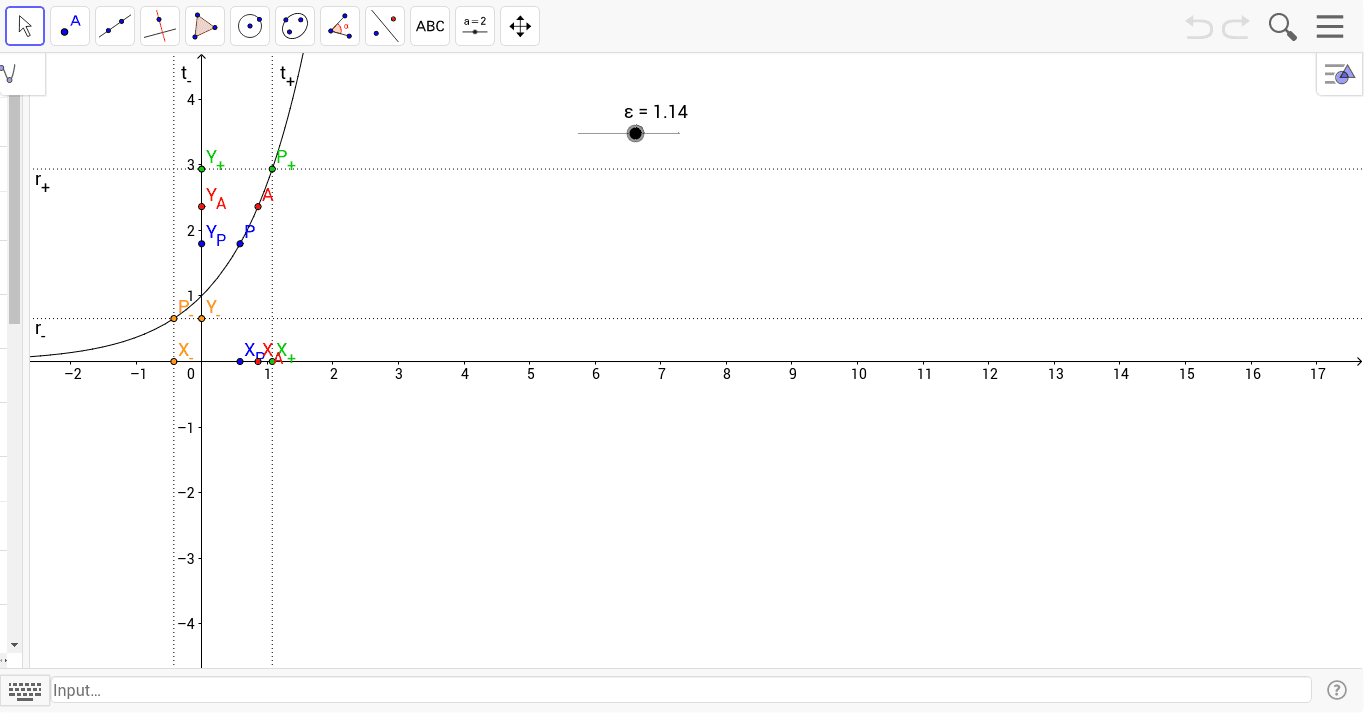Click red point A on the curve
This screenshot has width=1364, height=713.
coord(258,207)
